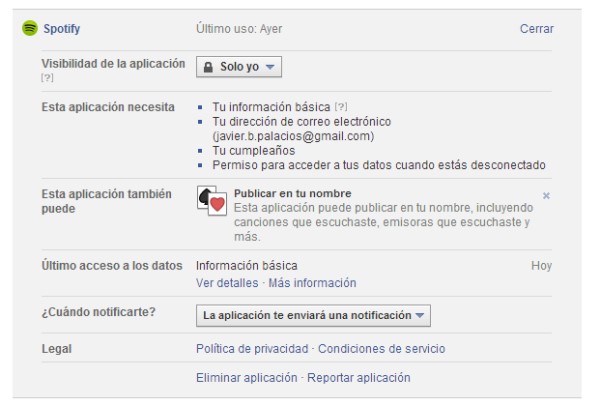
Task: Open the Ver detalles link
Action: [x=227, y=283]
